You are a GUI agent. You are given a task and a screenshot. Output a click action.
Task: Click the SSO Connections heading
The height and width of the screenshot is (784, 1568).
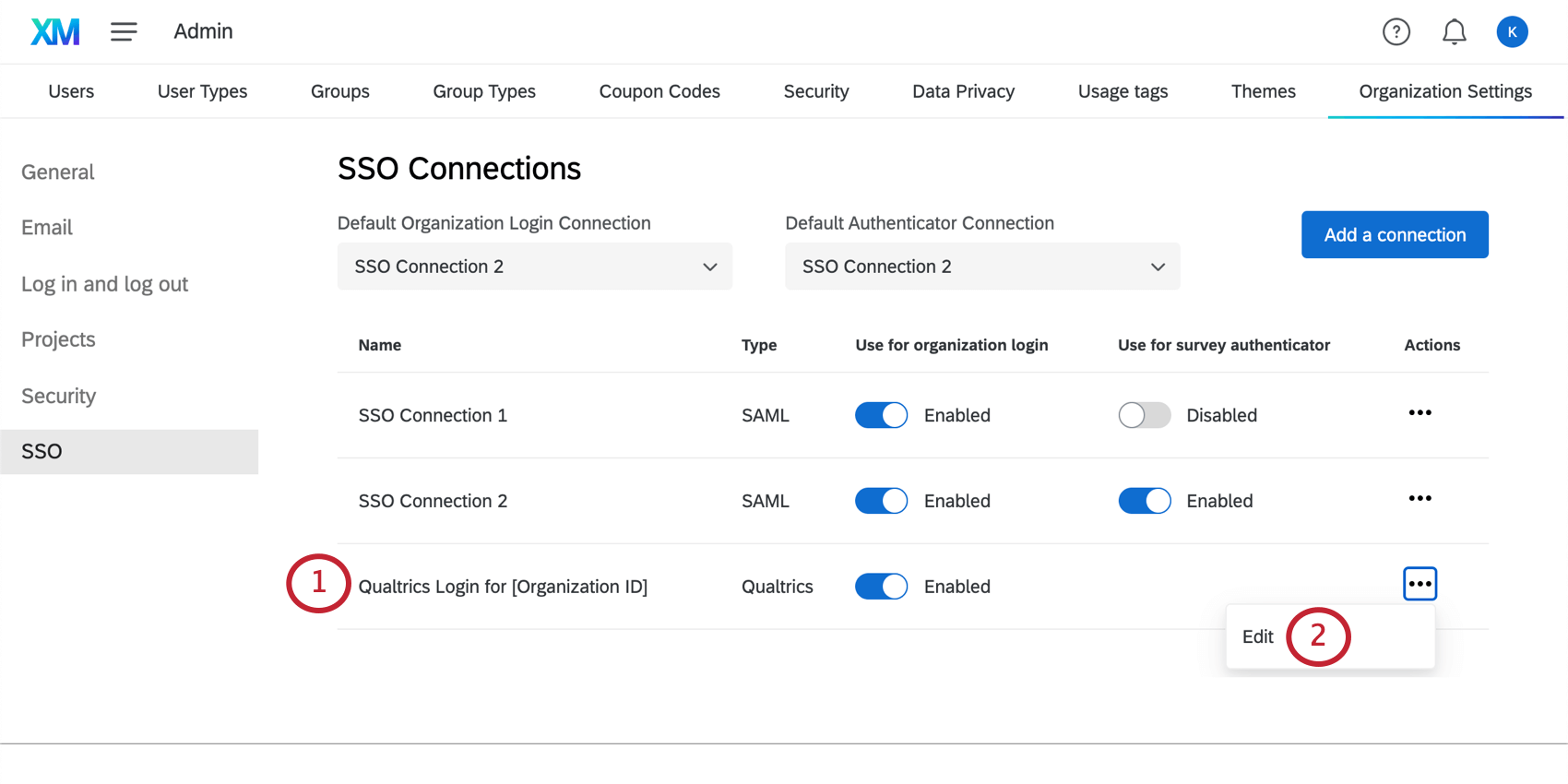(x=459, y=169)
